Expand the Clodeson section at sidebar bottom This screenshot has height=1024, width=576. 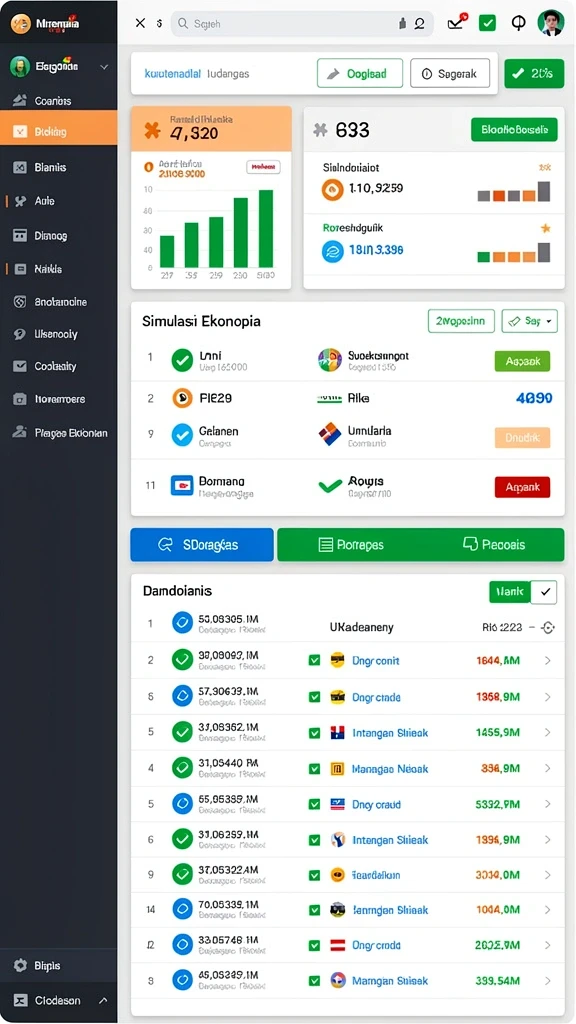click(103, 1000)
